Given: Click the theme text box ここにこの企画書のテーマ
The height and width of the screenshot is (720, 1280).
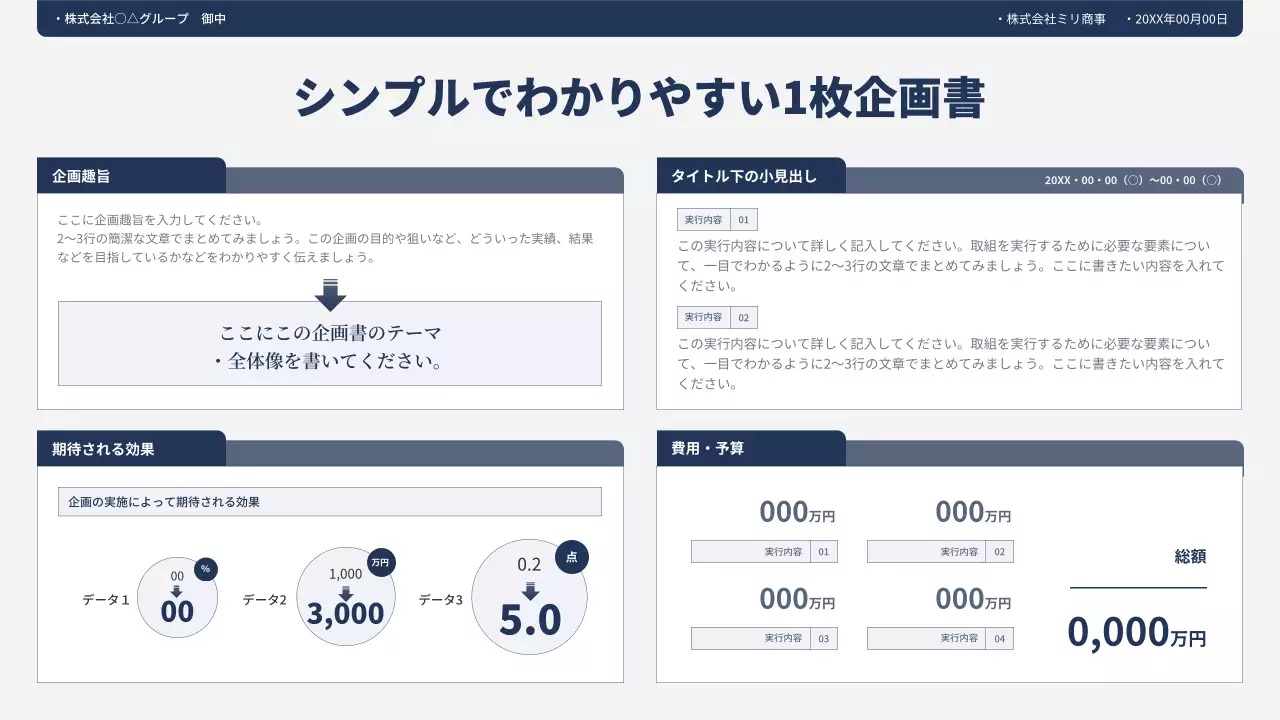Looking at the screenshot, I should click(330, 345).
